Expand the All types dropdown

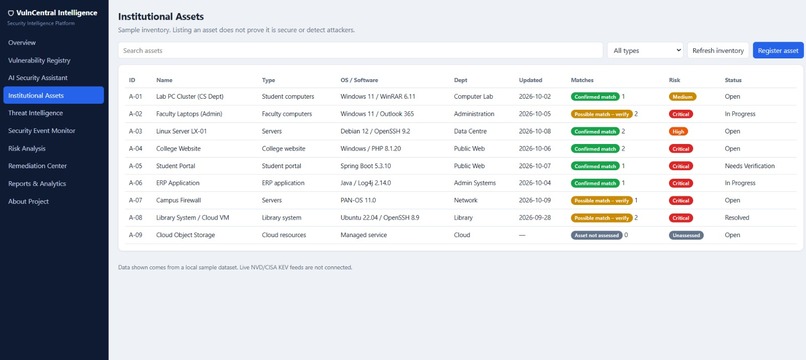[x=645, y=50]
